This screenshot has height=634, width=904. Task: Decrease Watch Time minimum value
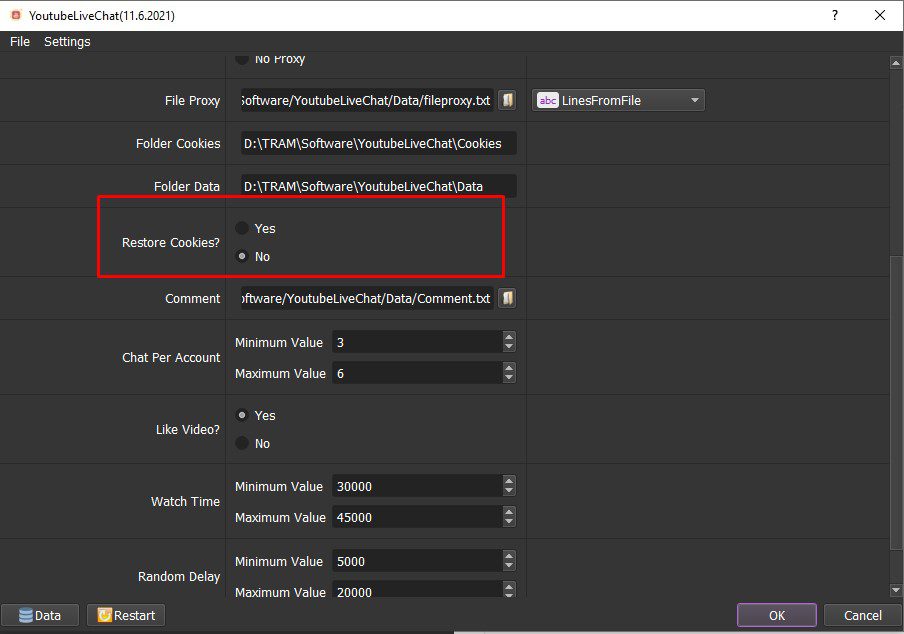click(x=508, y=492)
